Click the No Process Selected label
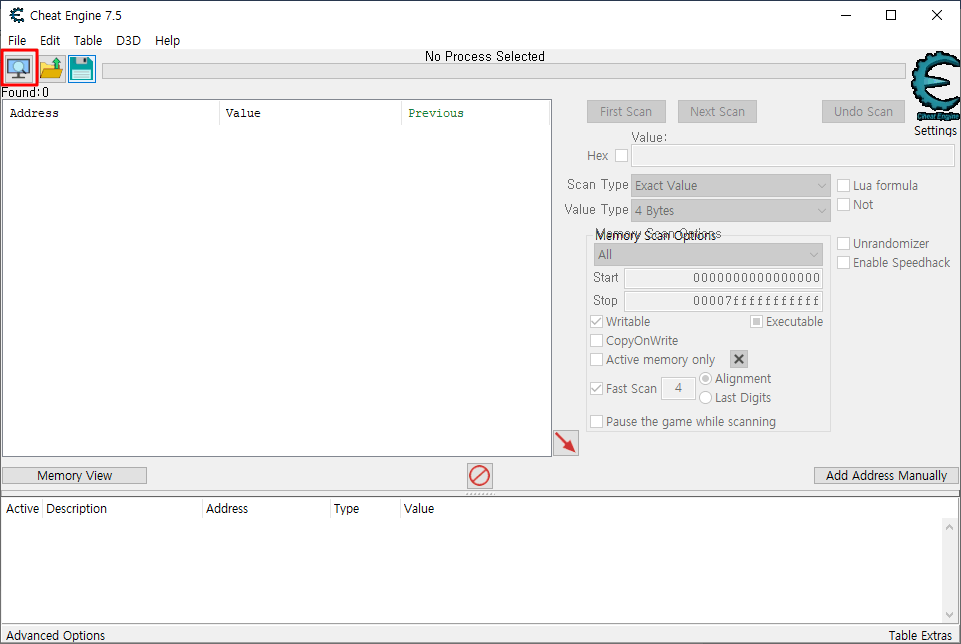 pyautogui.click(x=485, y=56)
